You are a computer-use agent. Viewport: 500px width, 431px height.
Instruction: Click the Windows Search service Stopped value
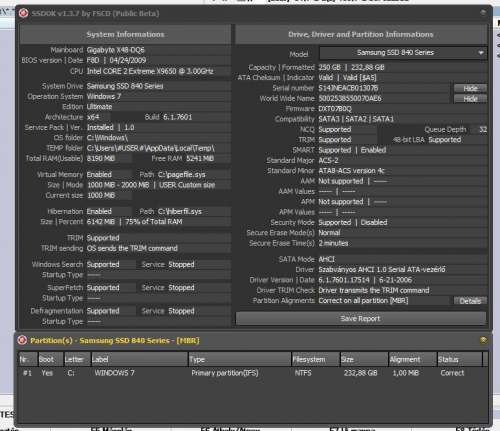[181, 264]
